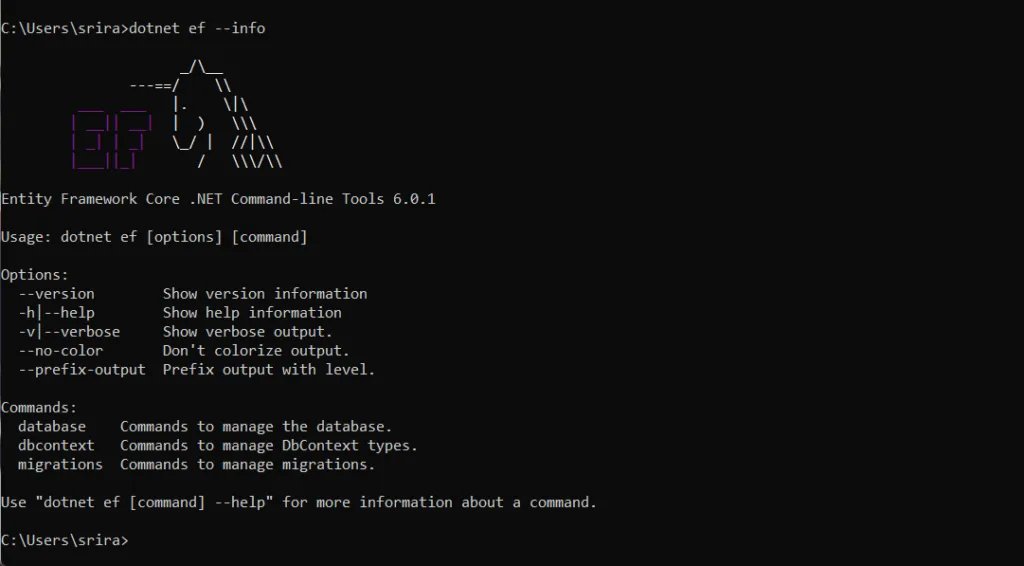Viewport: 1024px width, 566px height.
Task: Click the version text '6.0.1'
Action: [x=414, y=199]
